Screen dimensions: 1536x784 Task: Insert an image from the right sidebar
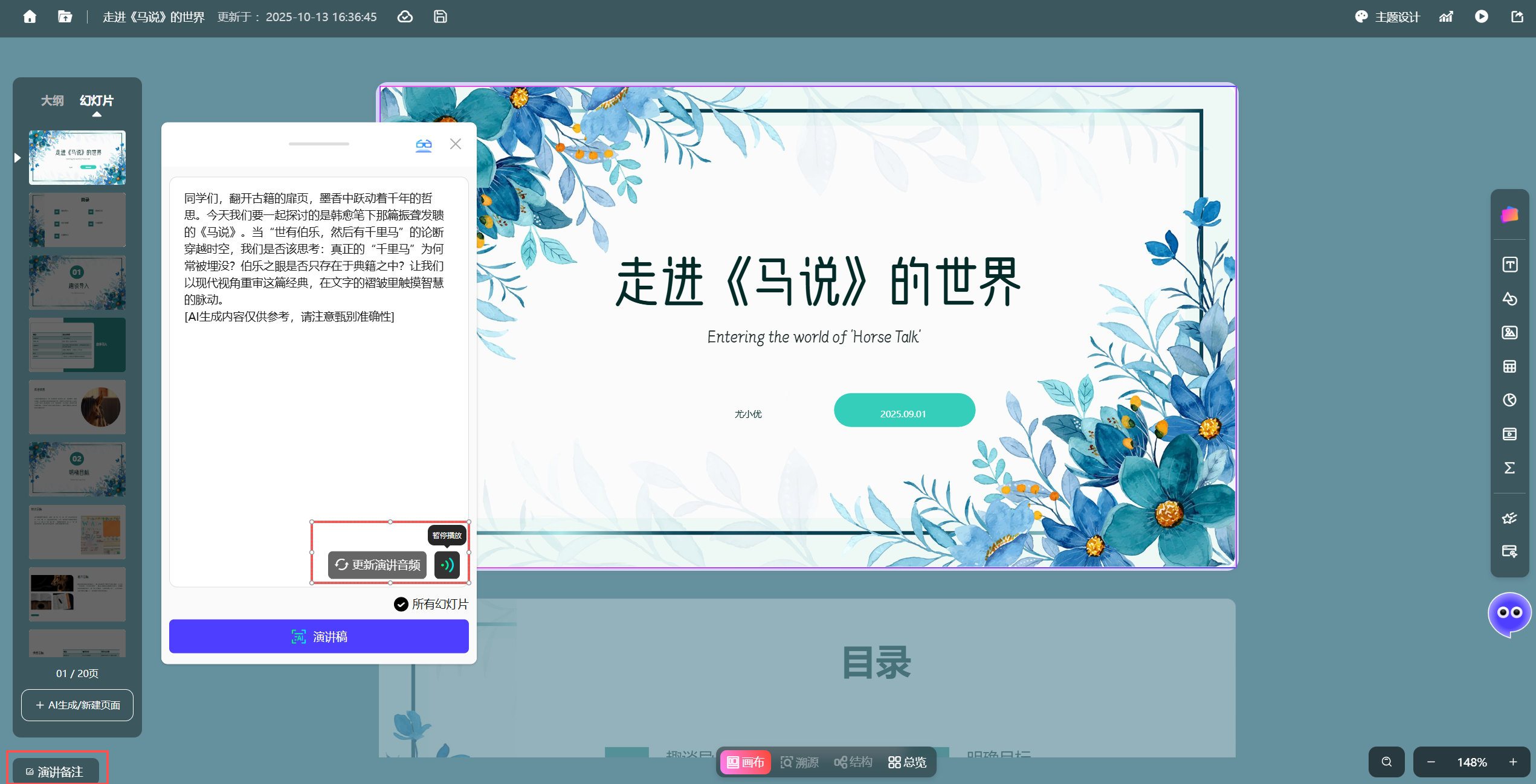tap(1509, 333)
